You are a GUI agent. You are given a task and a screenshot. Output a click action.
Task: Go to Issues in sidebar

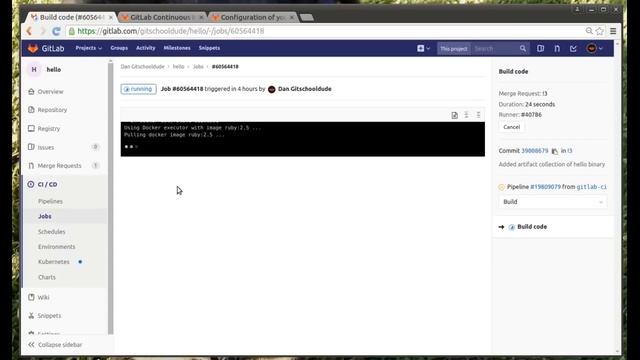(x=41, y=147)
